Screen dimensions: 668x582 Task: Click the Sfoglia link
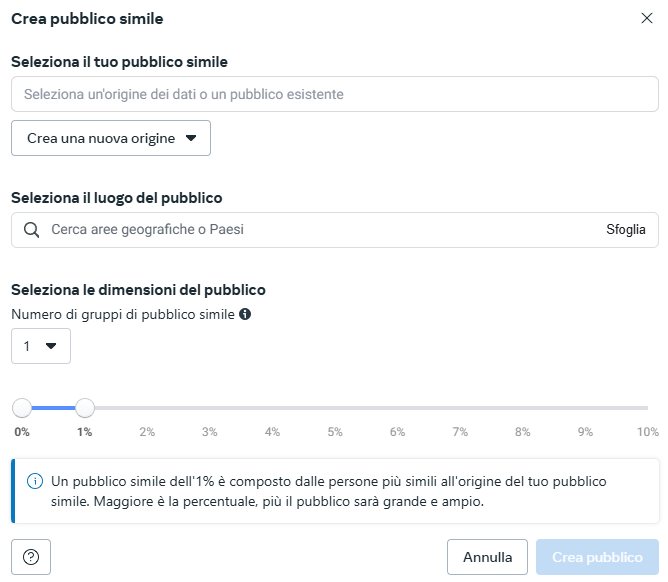626,230
